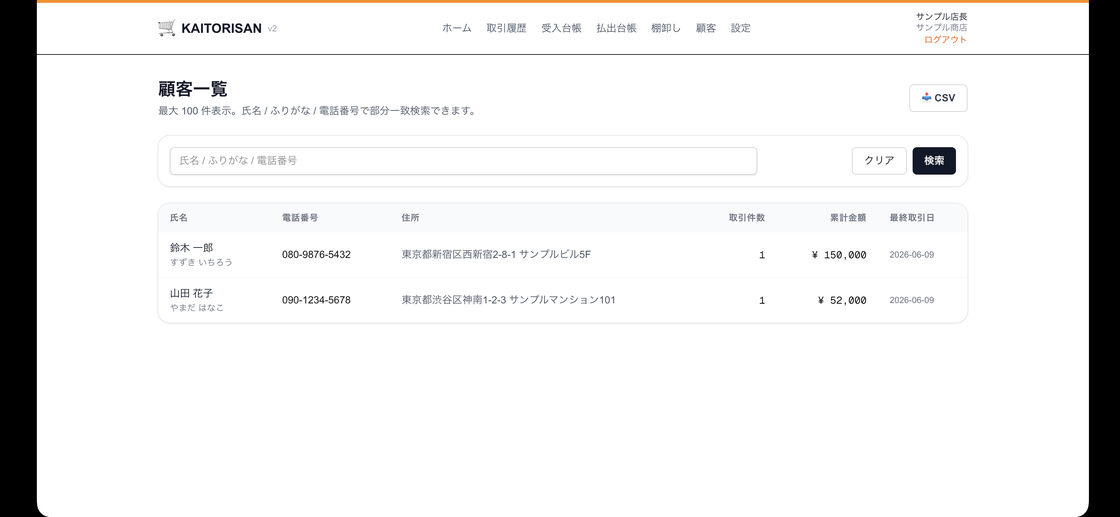Select customer name 鈴木 一郎
Image resolution: width=1120 pixels, height=517 pixels.
tap(191, 248)
